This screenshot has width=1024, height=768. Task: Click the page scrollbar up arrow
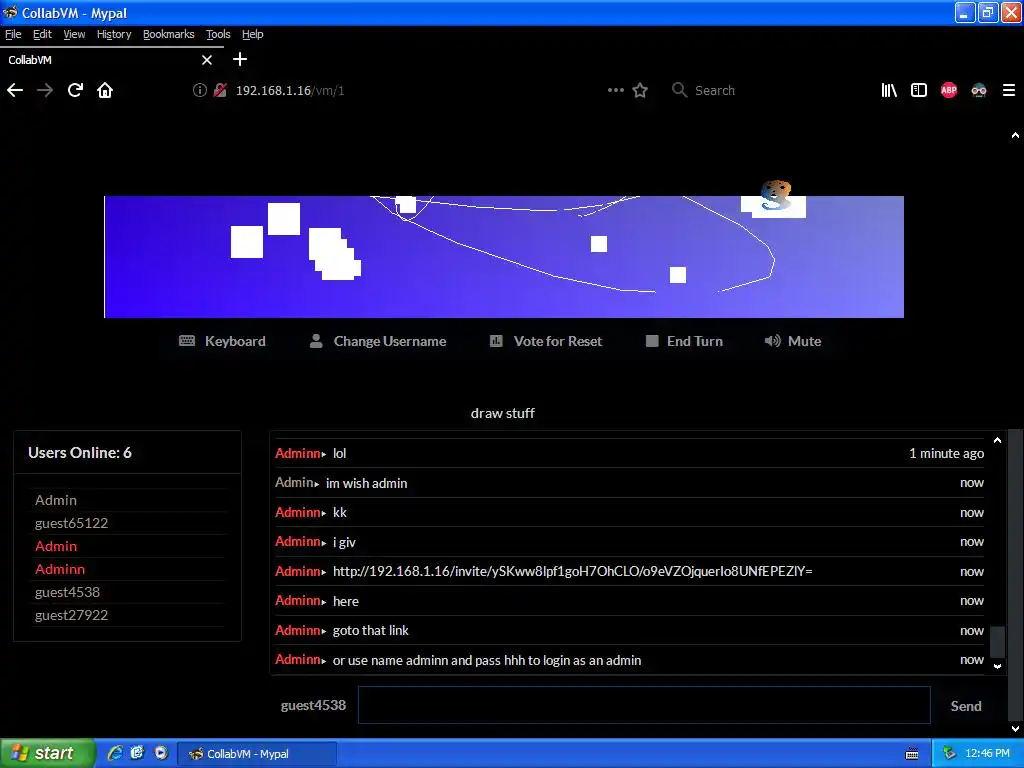tap(1015, 136)
